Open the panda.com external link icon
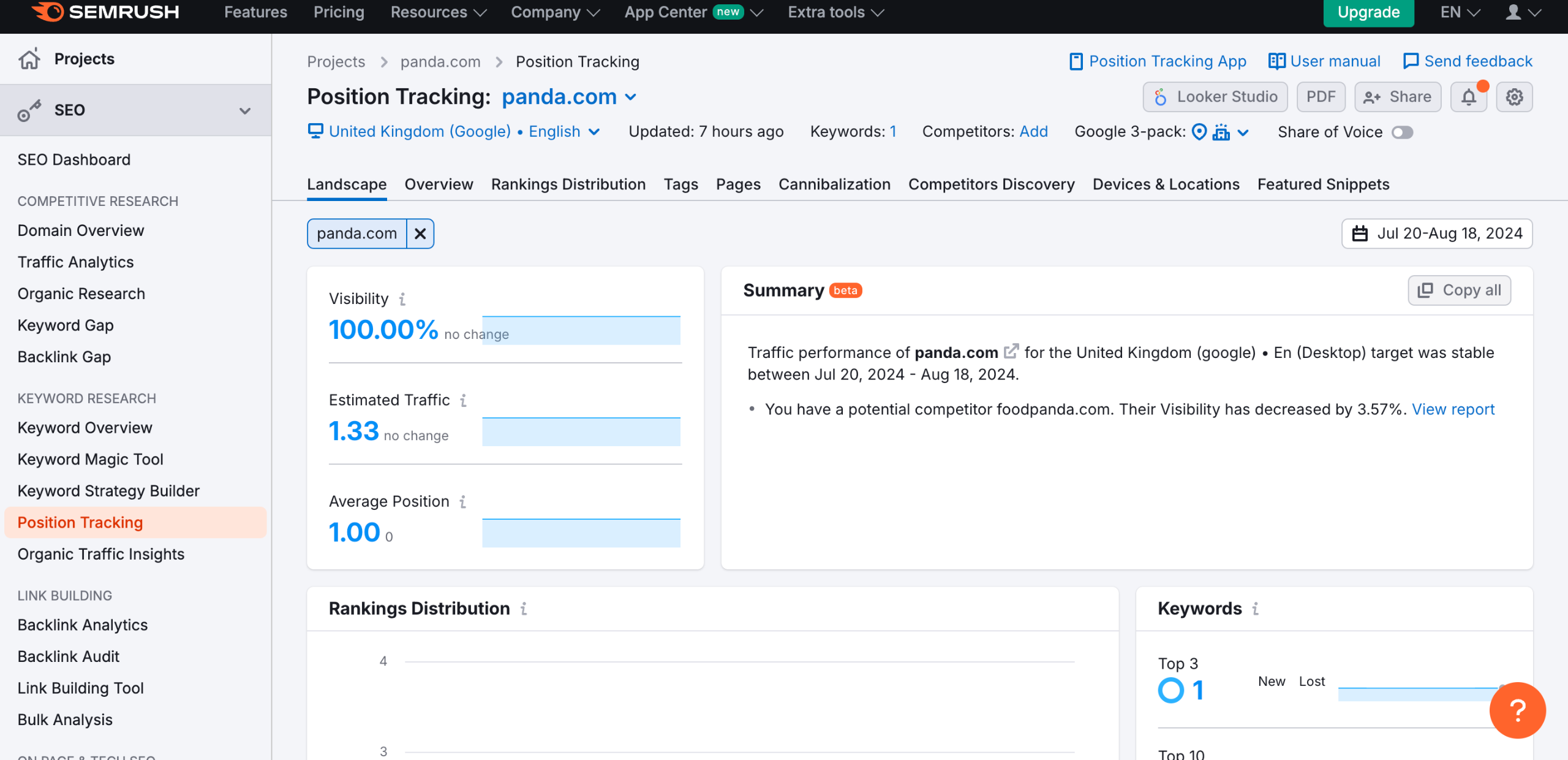Screen dimensions: 1568x760 pyautogui.click(x=1011, y=352)
